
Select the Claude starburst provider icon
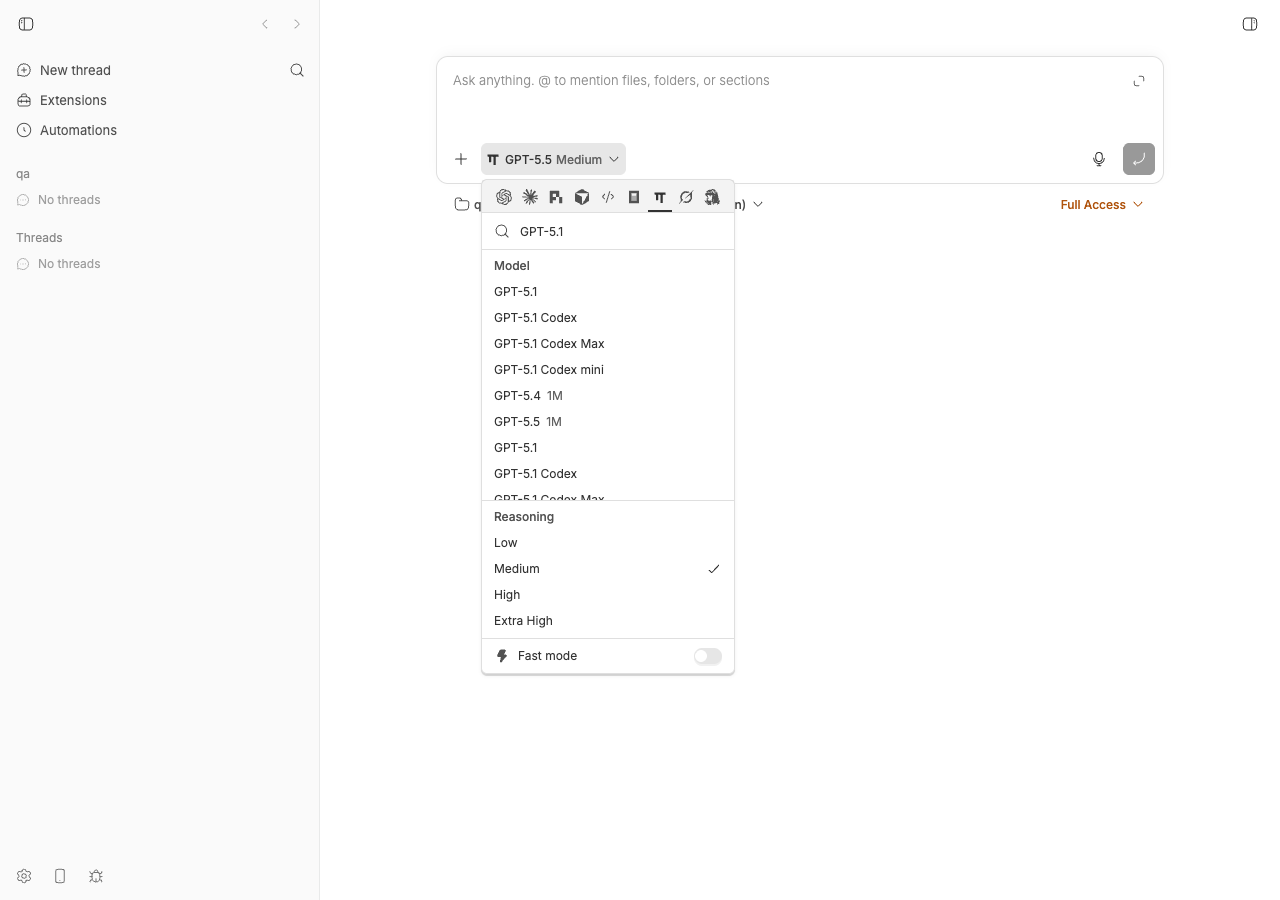530,197
